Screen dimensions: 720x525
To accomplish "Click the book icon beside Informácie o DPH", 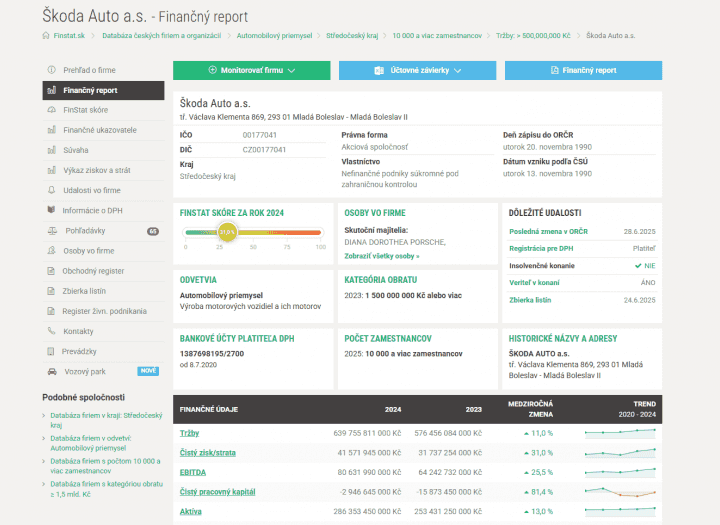I will (x=51, y=210).
